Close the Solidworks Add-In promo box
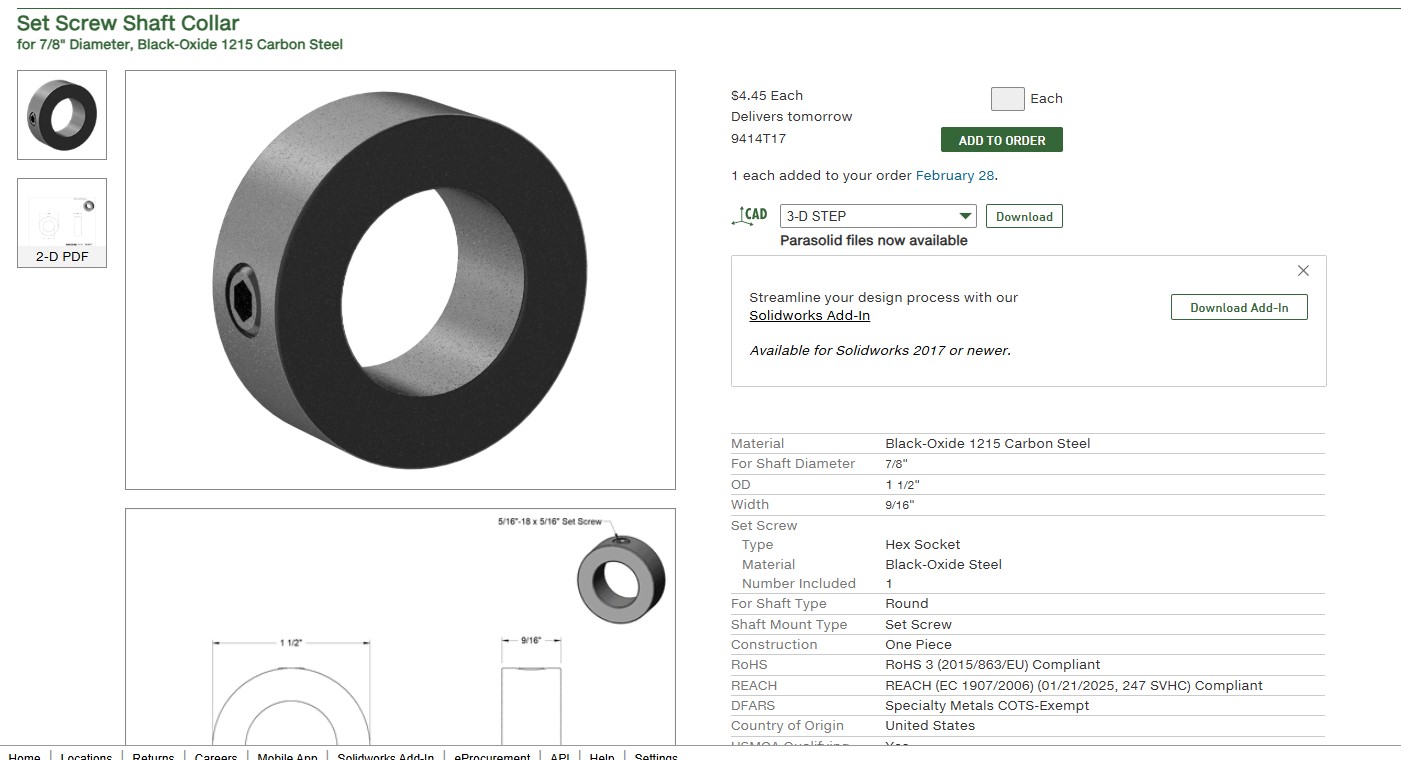 [1302, 271]
